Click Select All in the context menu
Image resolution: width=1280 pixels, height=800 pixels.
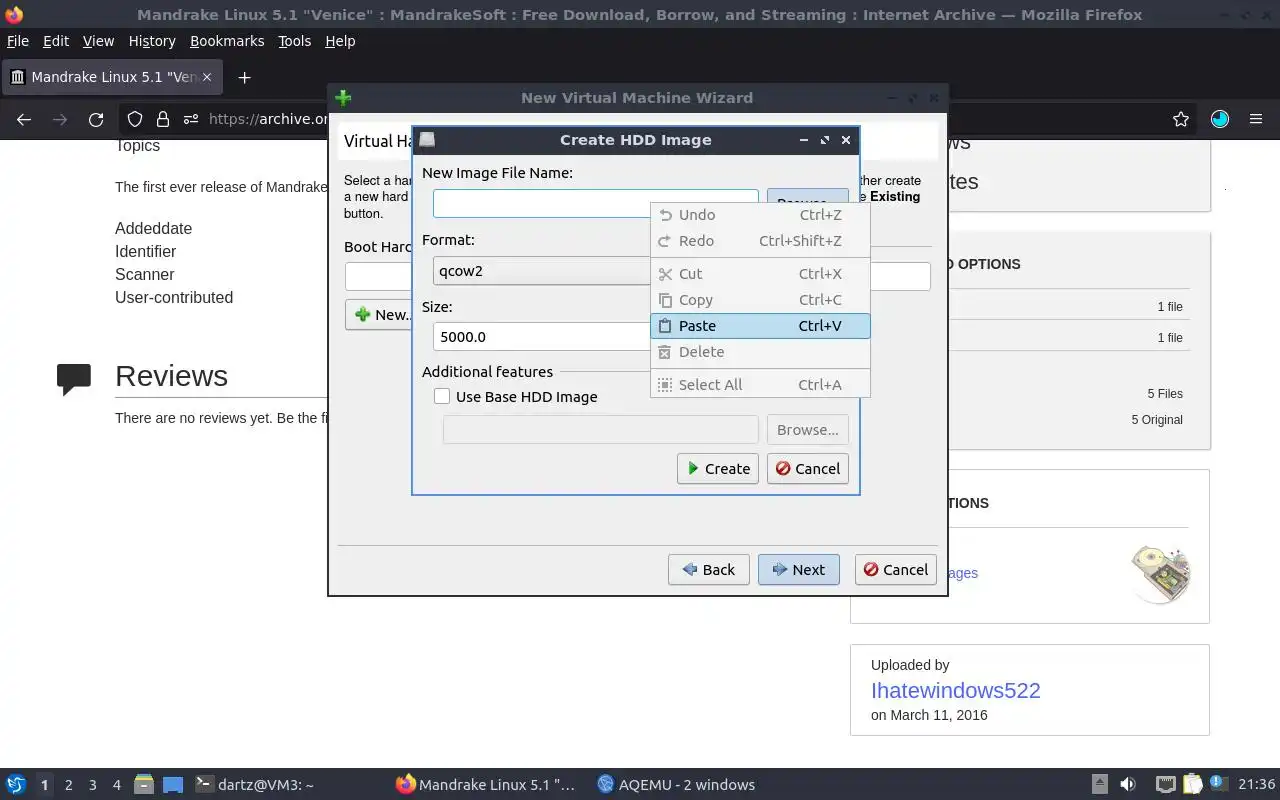point(760,385)
